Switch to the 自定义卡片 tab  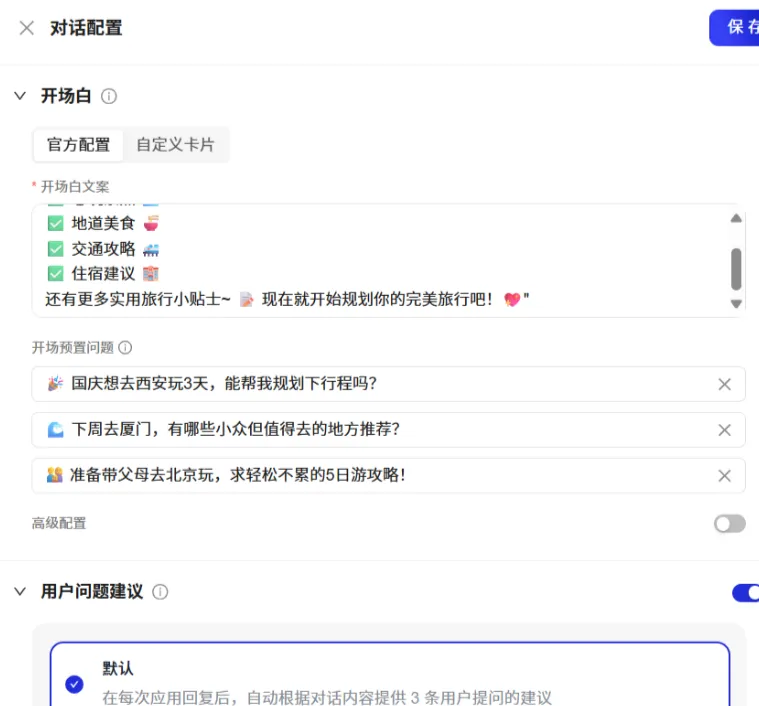pos(175,145)
